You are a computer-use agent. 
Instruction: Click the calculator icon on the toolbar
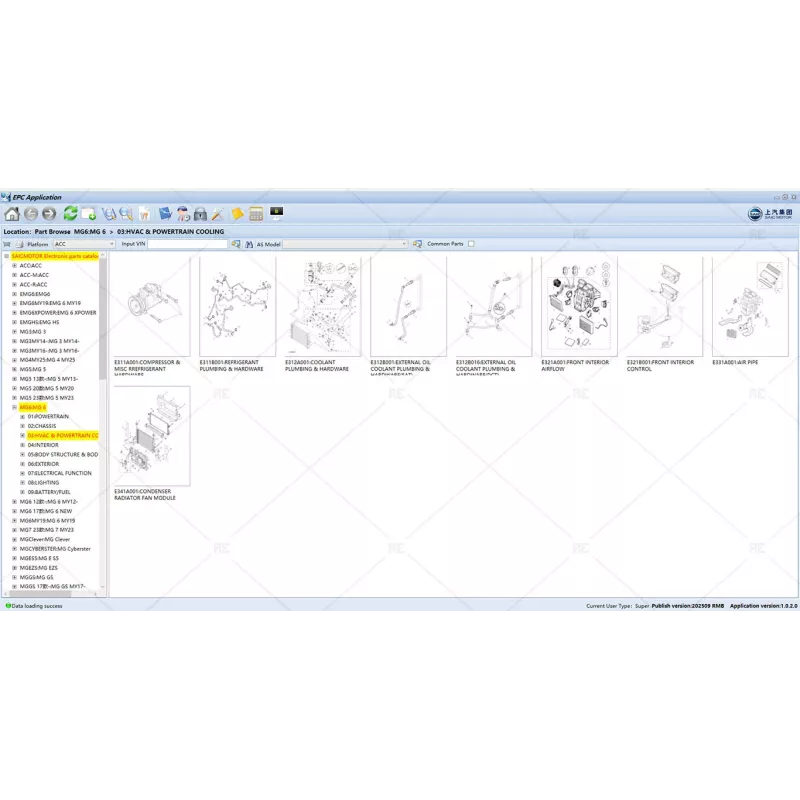pyautogui.click(x=257, y=213)
